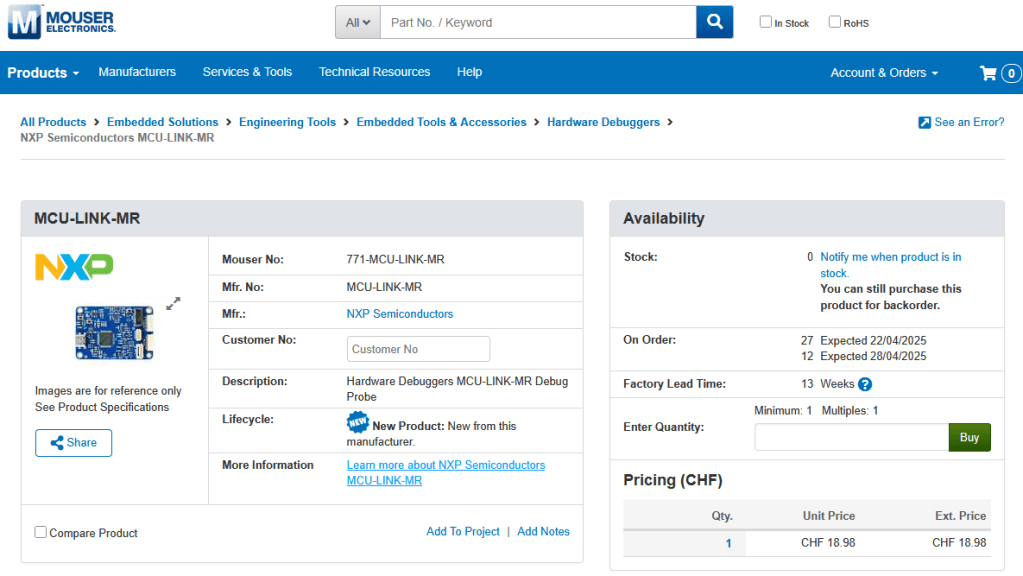Open the Technical Resources menu
This screenshot has height=576, width=1023.
click(x=374, y=72)
